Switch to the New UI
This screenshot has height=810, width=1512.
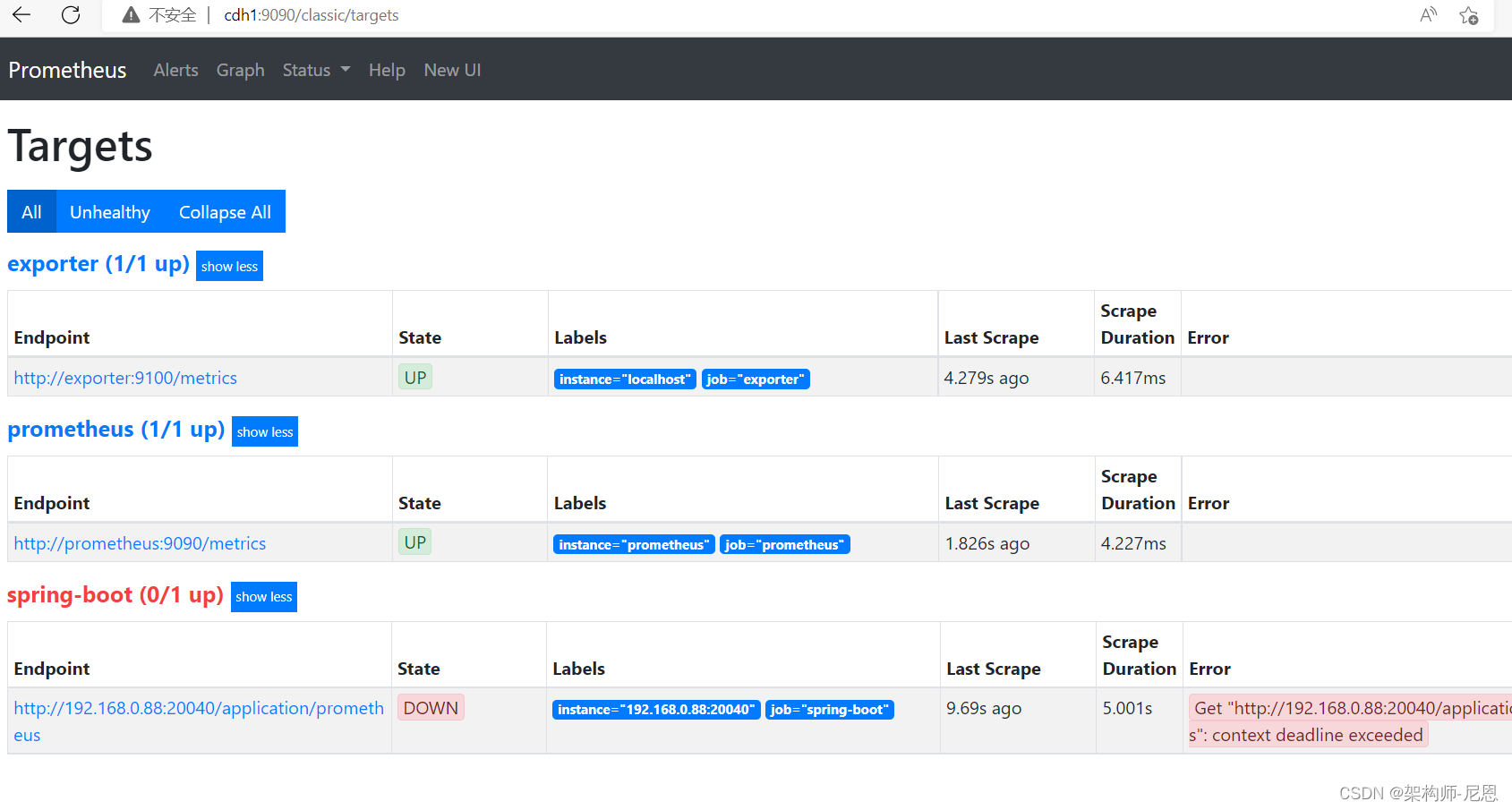point(452,70)
